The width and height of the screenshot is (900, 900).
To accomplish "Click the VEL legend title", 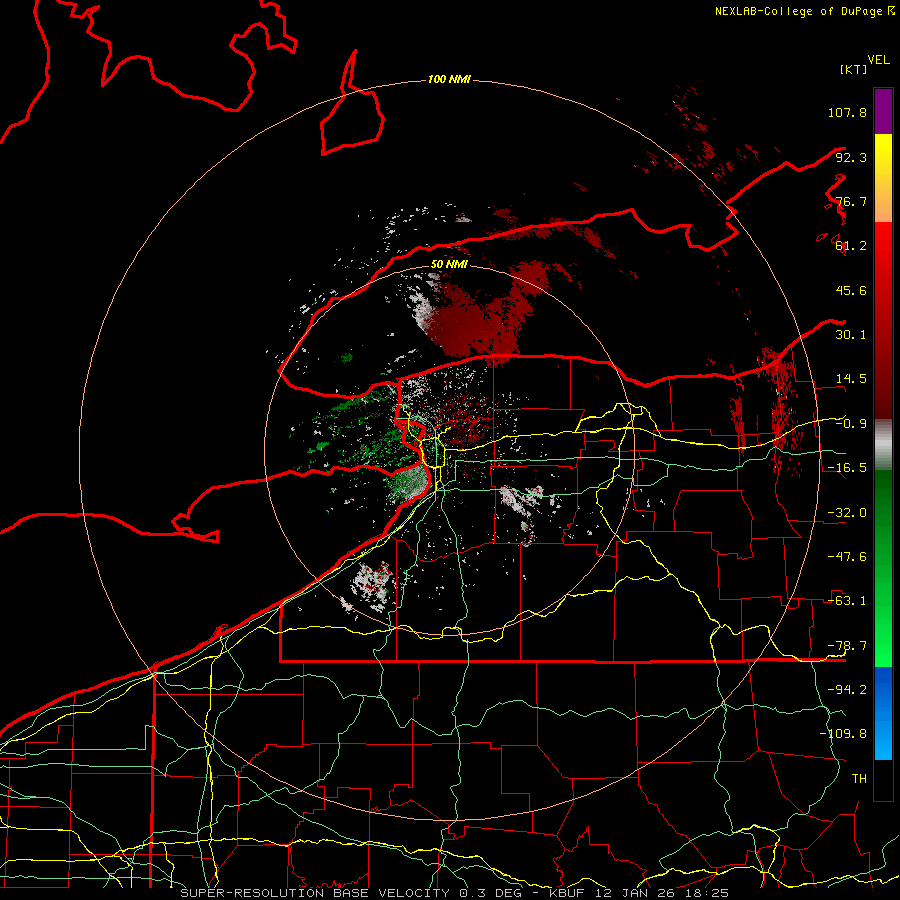I will (x=879, y=60).
